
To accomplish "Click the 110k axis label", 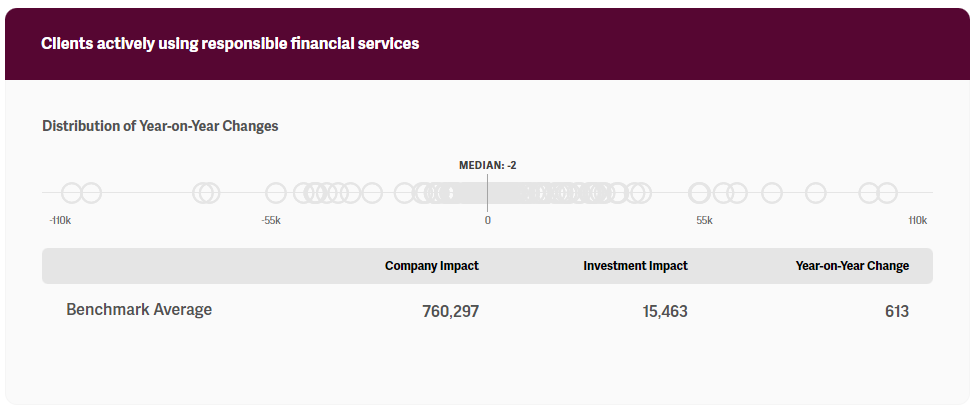I will tap(917, 220).
